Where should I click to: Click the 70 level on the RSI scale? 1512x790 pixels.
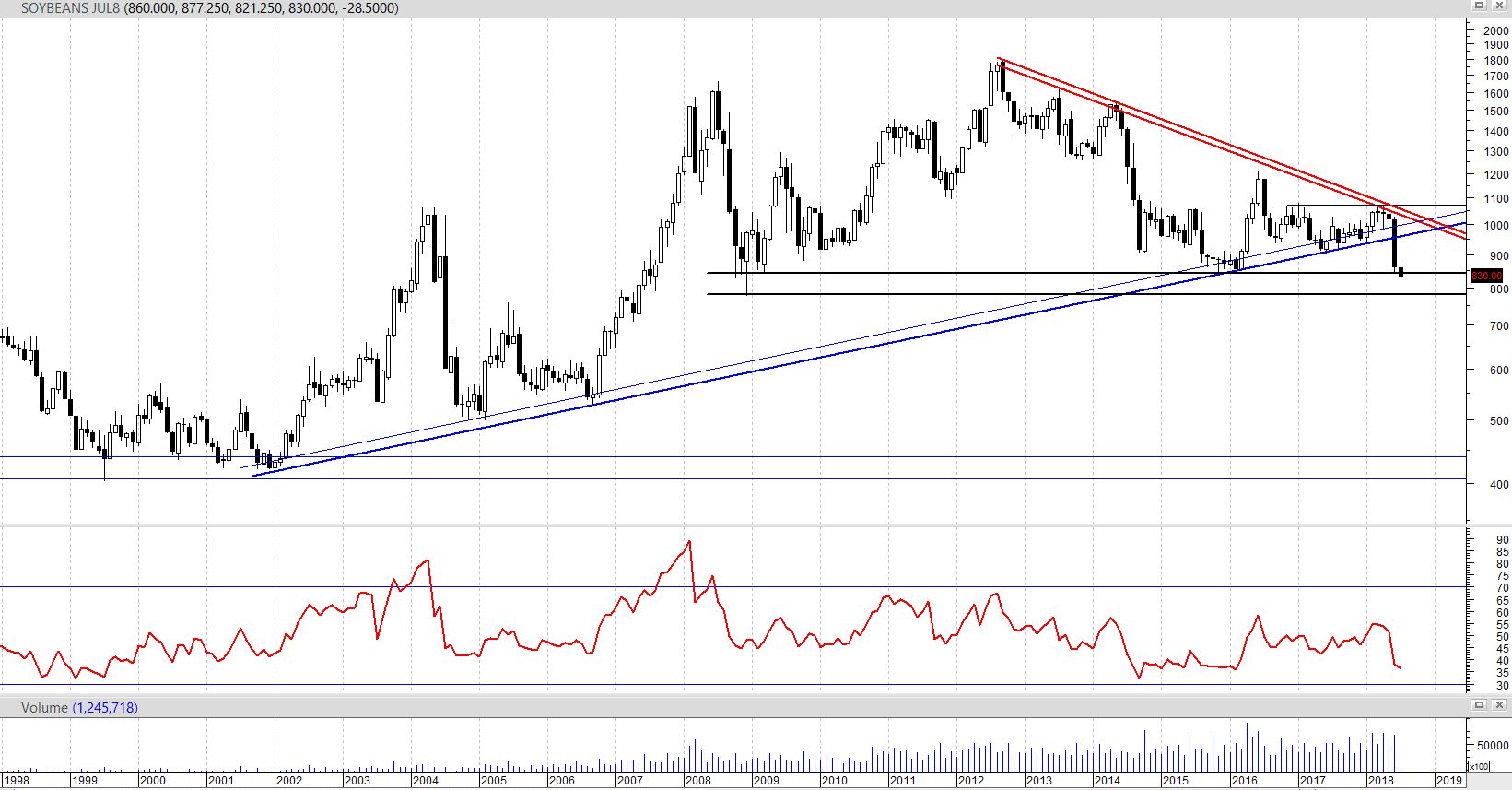pyautogui.click(x=1503, y=588)
